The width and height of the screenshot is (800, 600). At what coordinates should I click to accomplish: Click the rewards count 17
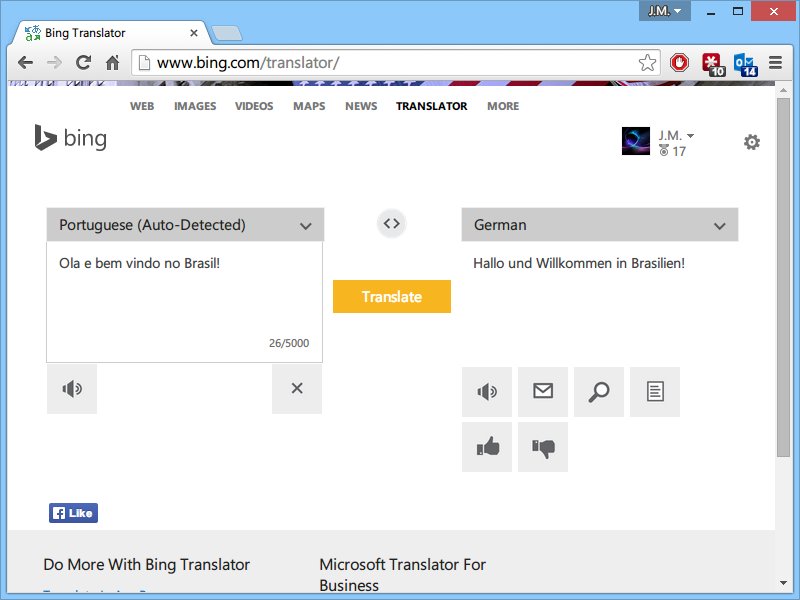pyautogui.click(x=672, y=151)
